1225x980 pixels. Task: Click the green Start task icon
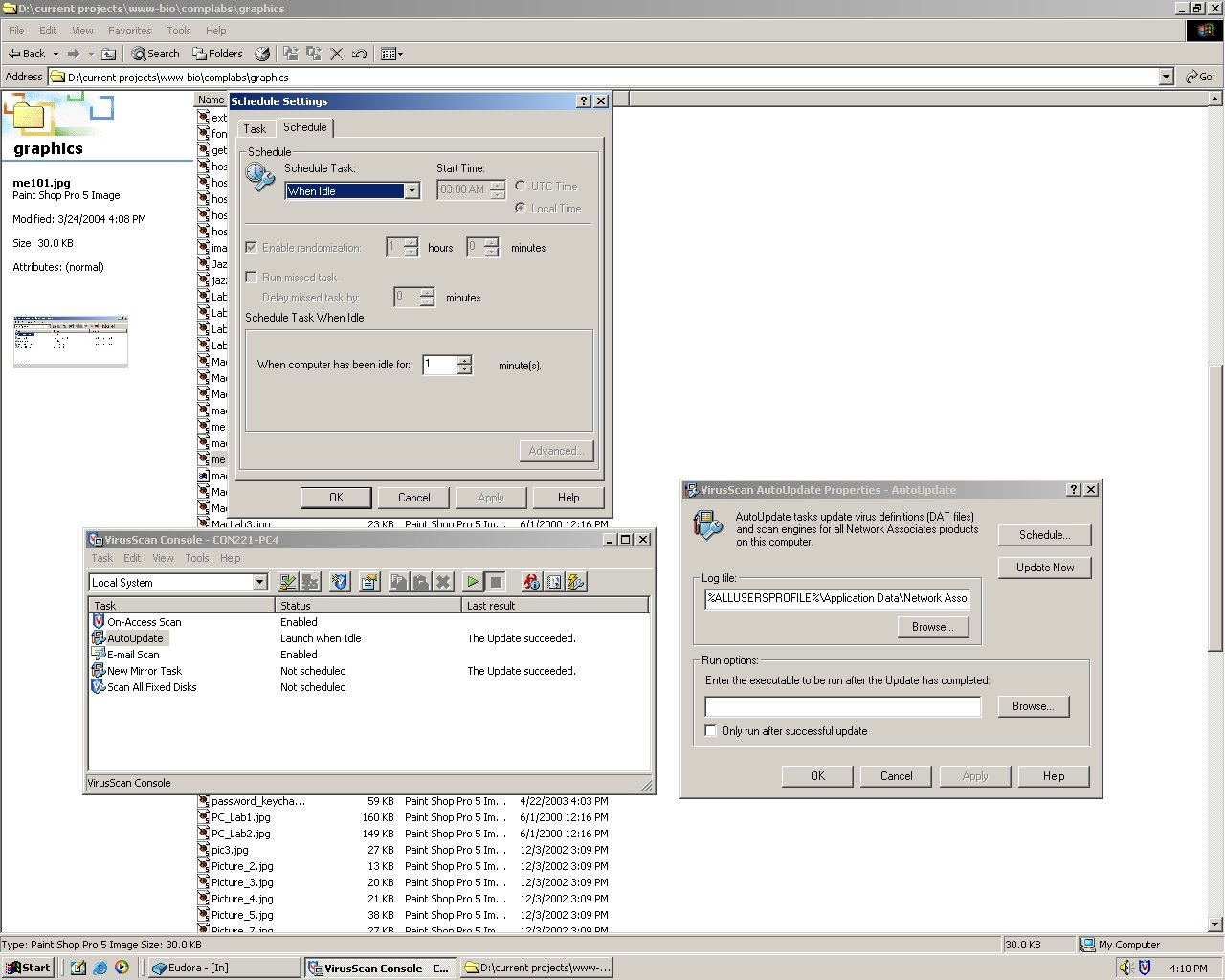pyautogui.click(x=473, y=582)
